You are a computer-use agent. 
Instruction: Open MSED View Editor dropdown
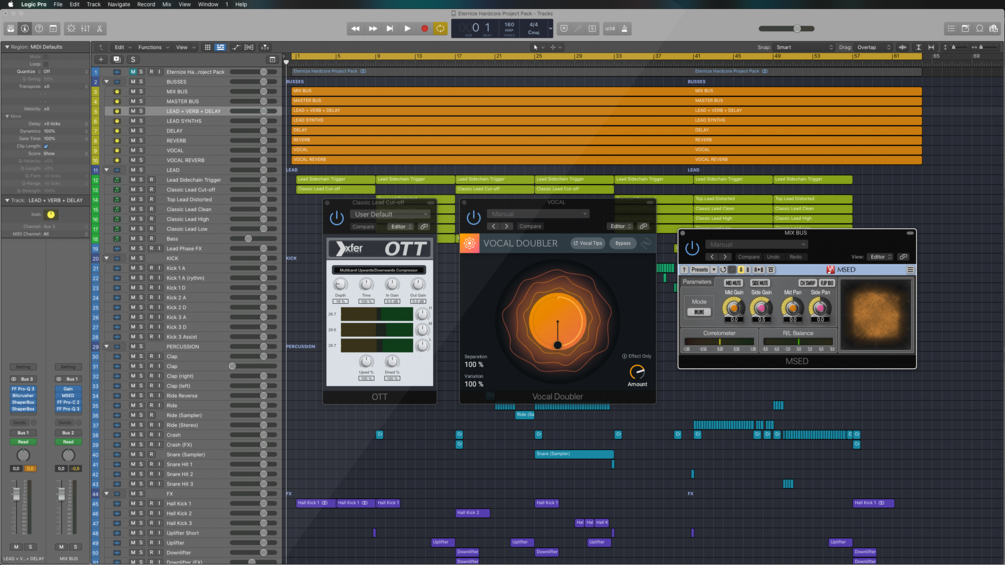pyautogui.click(x=880, y=257)
